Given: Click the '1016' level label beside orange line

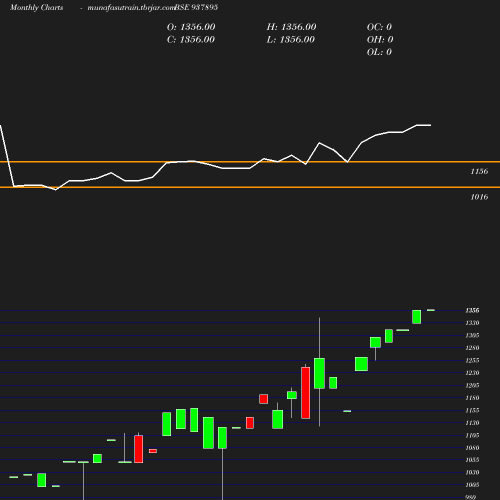Looking at the screenshot, I should (479, 197).
